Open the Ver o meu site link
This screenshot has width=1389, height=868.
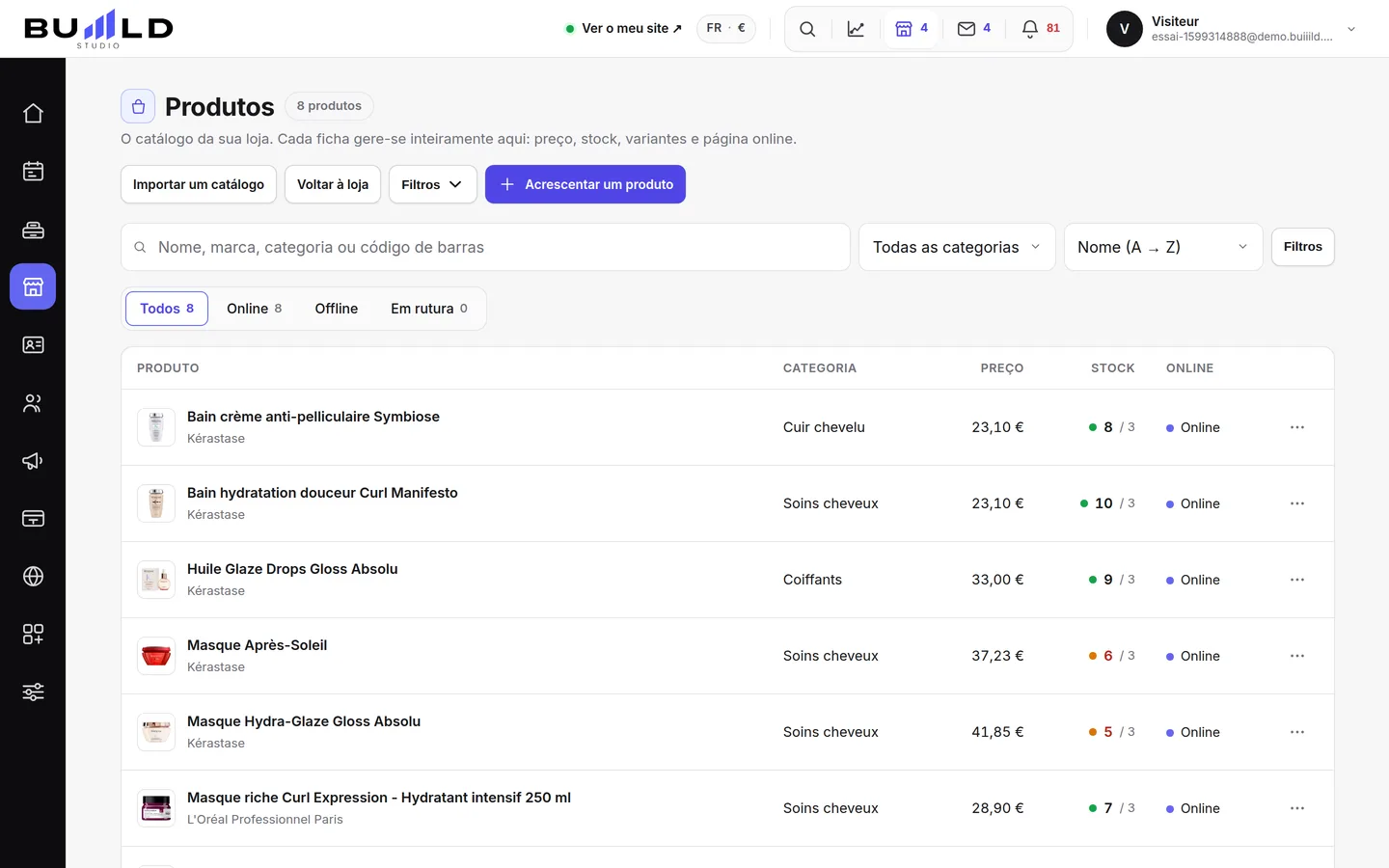click(623, 29)
